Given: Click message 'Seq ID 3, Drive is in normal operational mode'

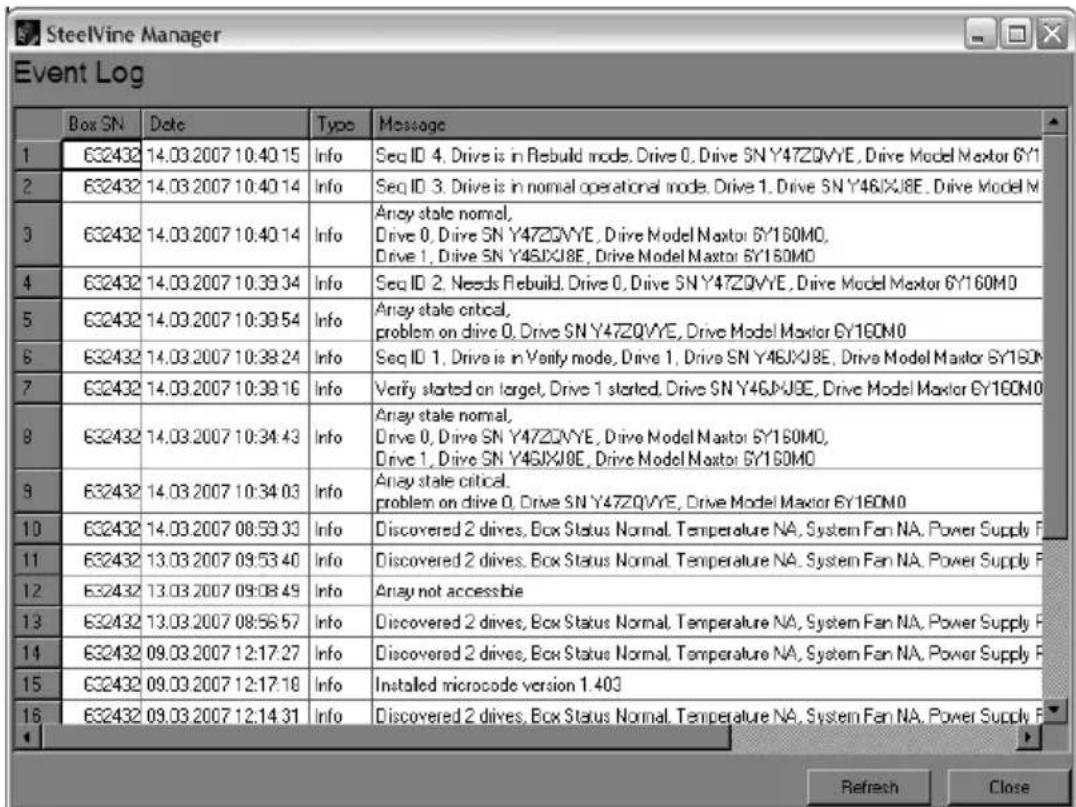Looking at the screenshot, I should (707, 187).
